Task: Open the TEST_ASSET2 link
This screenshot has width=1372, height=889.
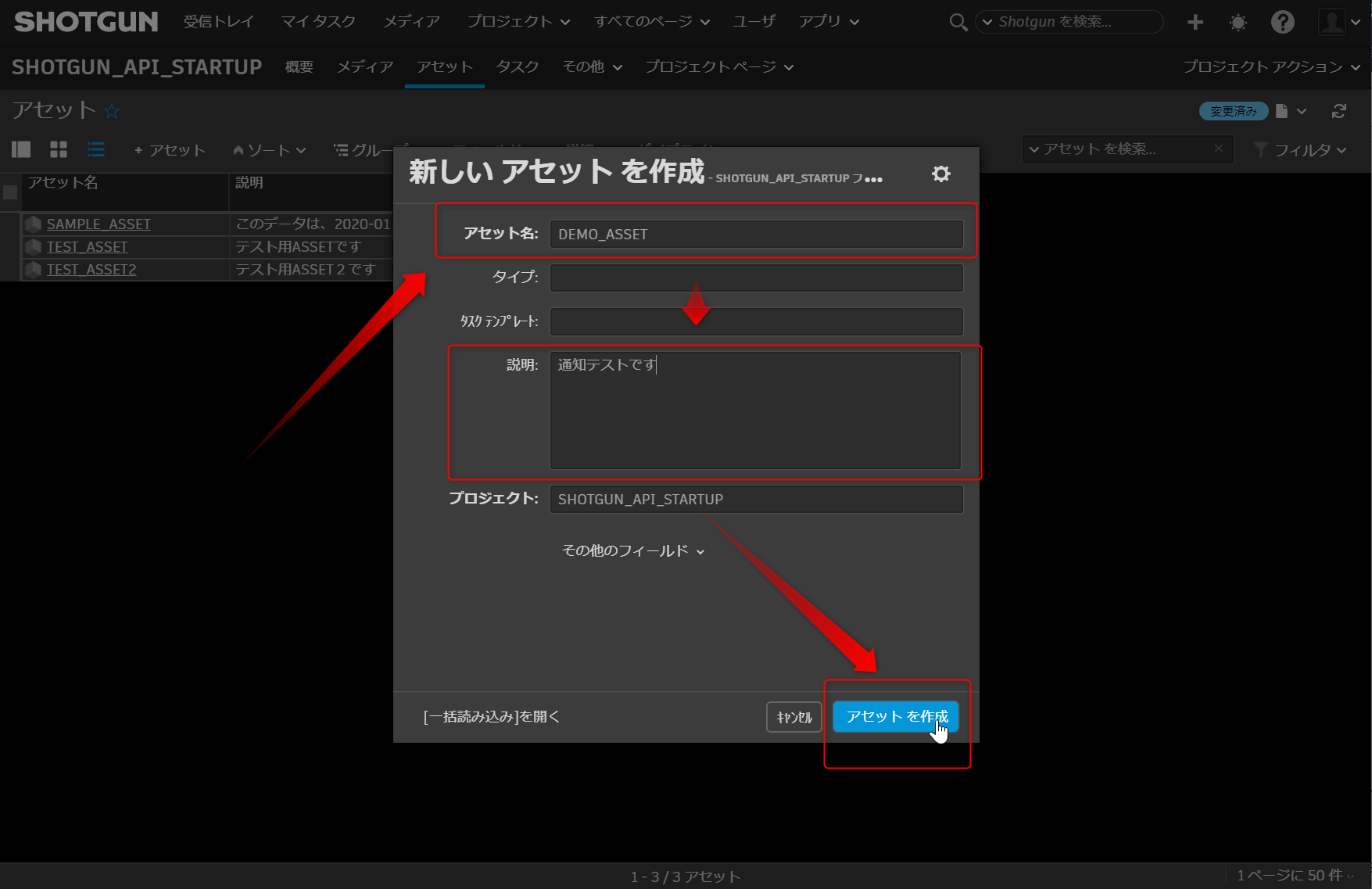Action: (91, 270)
